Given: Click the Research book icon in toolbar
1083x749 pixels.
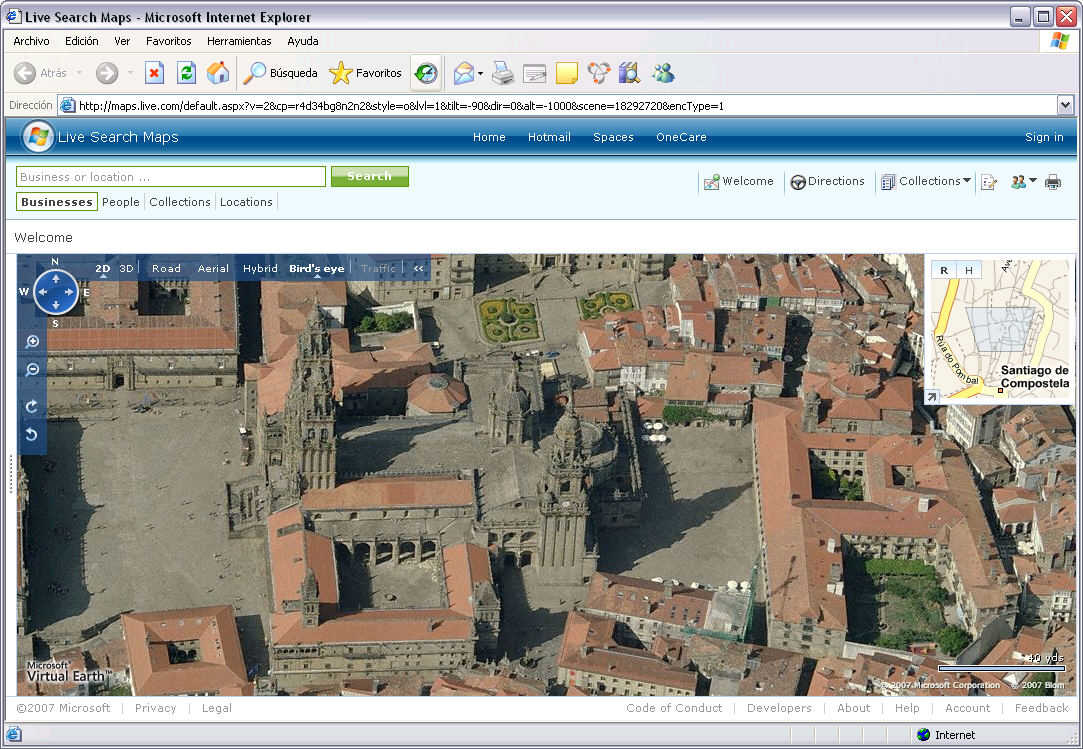Looking at the screenshot, I should pos(629,73).
